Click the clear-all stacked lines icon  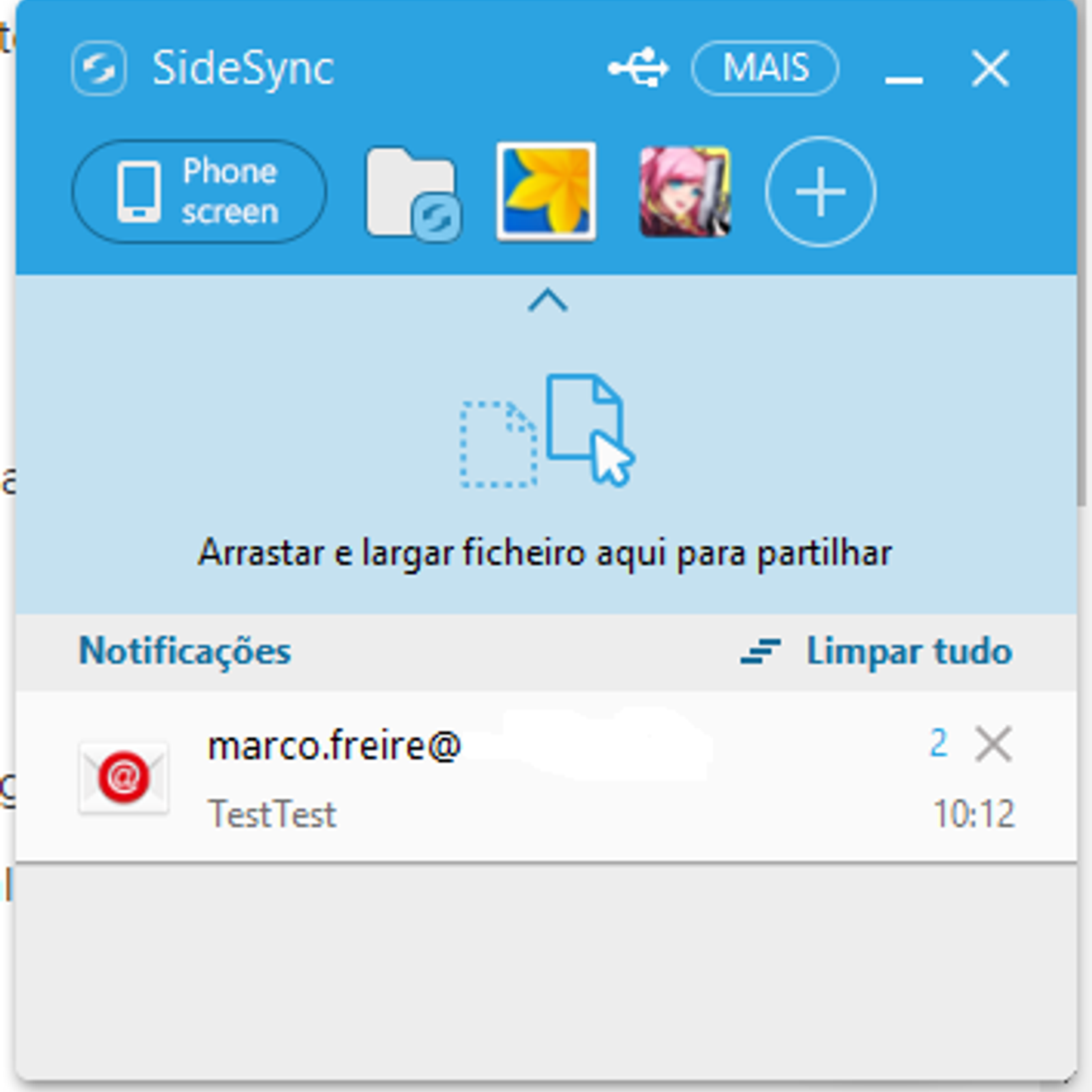(x=760, y=651)
